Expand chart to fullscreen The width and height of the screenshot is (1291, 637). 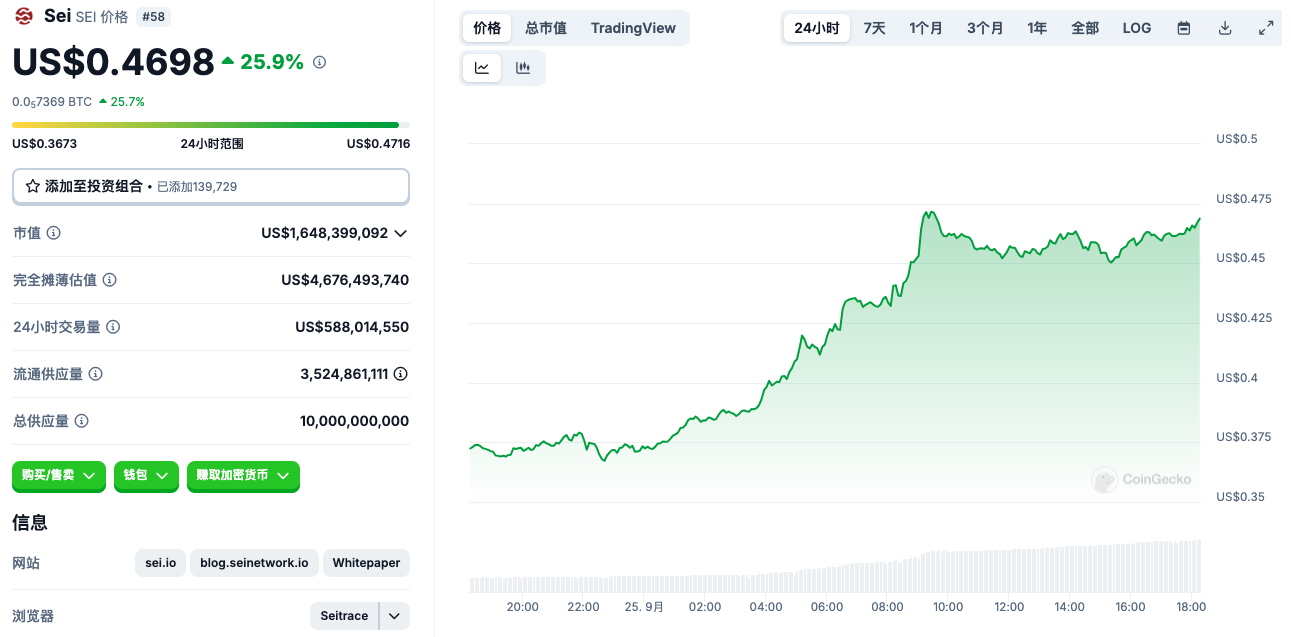pyautogui.click(x=1266, y=28)
